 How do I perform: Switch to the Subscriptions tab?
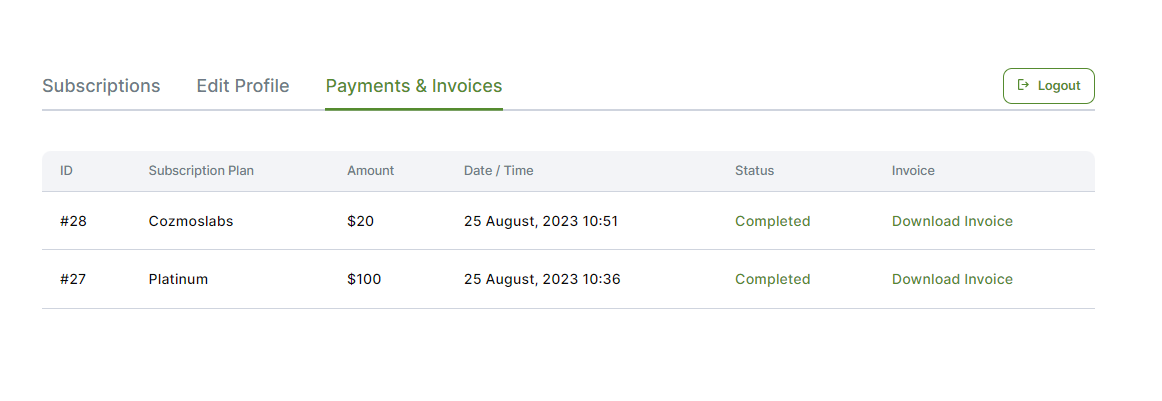pos(102,86)
